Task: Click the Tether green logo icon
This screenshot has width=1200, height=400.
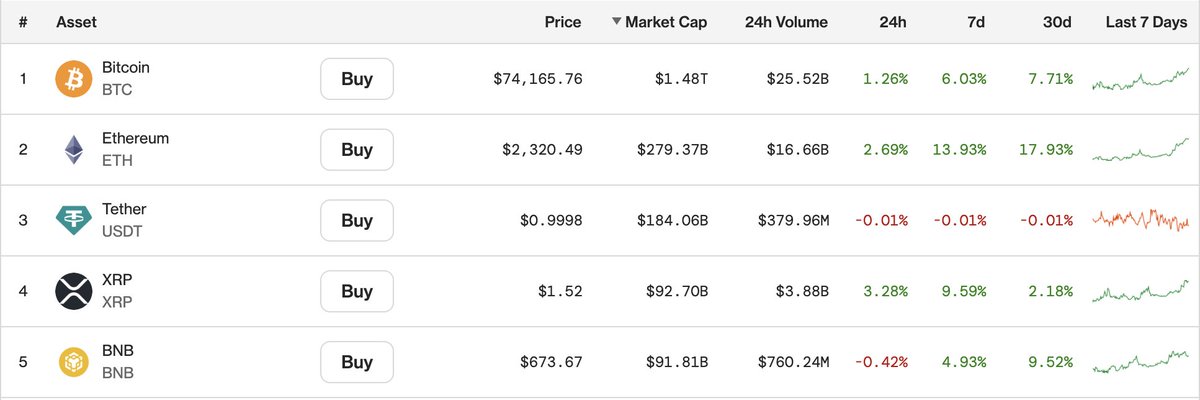Action: click(x=73, y=220)
